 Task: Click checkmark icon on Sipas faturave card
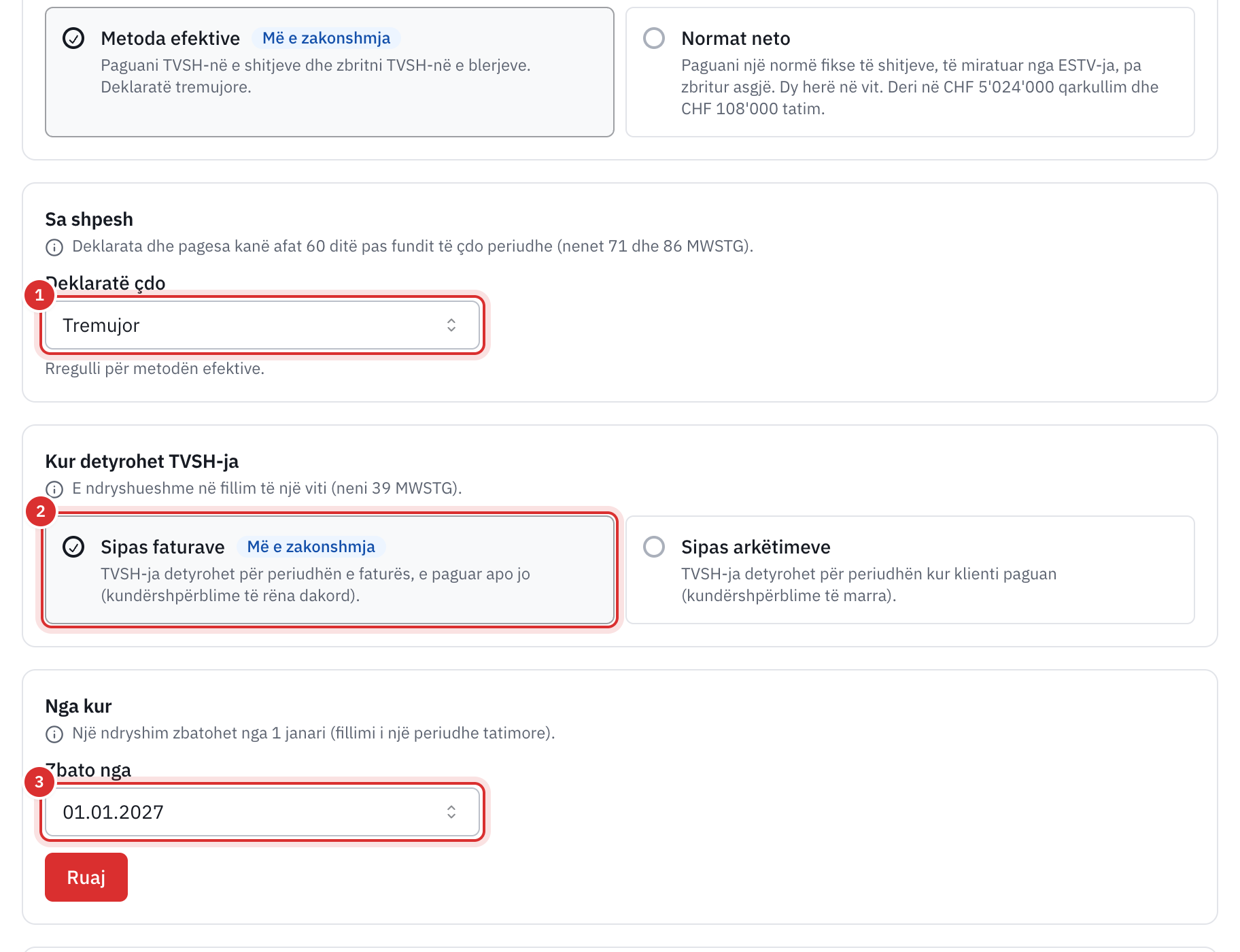pyautogui.click(x=73, y=547)
